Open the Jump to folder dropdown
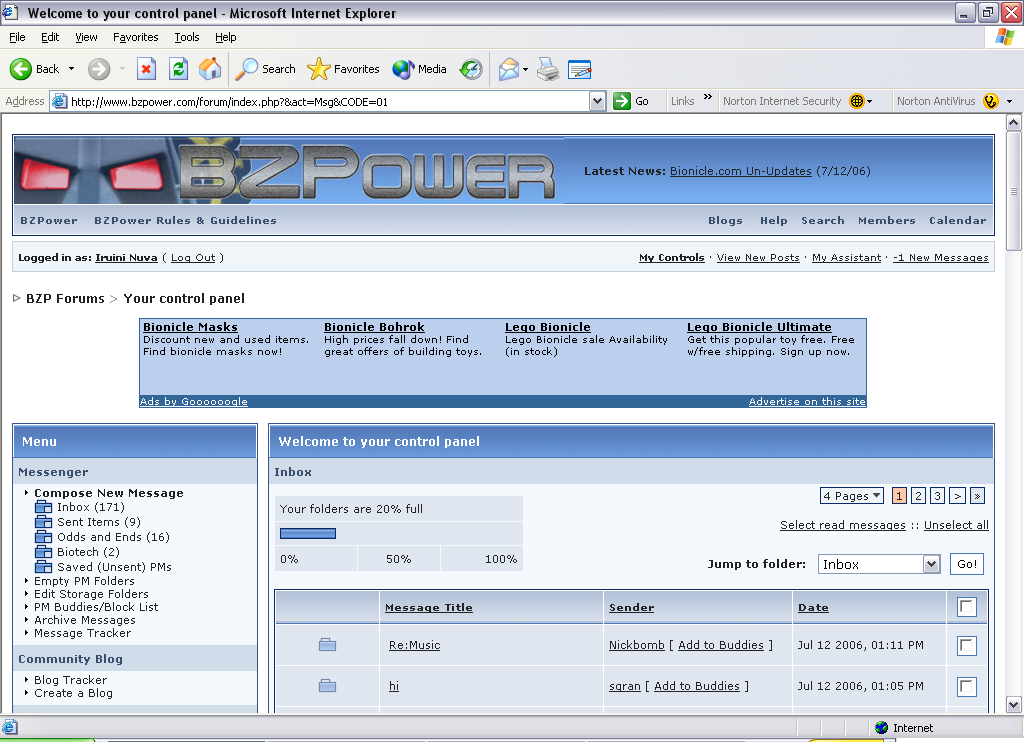Viewport: 1024px width, 742px height. pos(931,565)
